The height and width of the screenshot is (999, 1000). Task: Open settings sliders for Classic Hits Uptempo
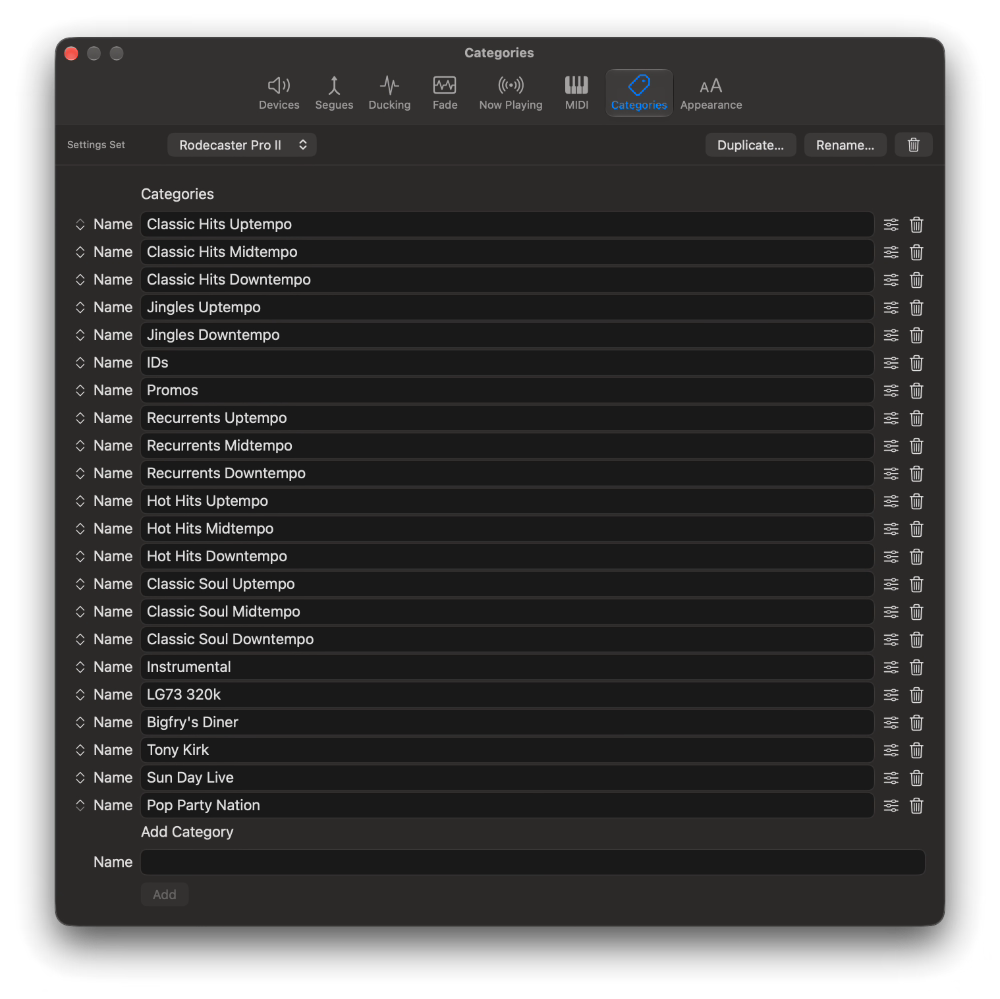tap(891, 225)
